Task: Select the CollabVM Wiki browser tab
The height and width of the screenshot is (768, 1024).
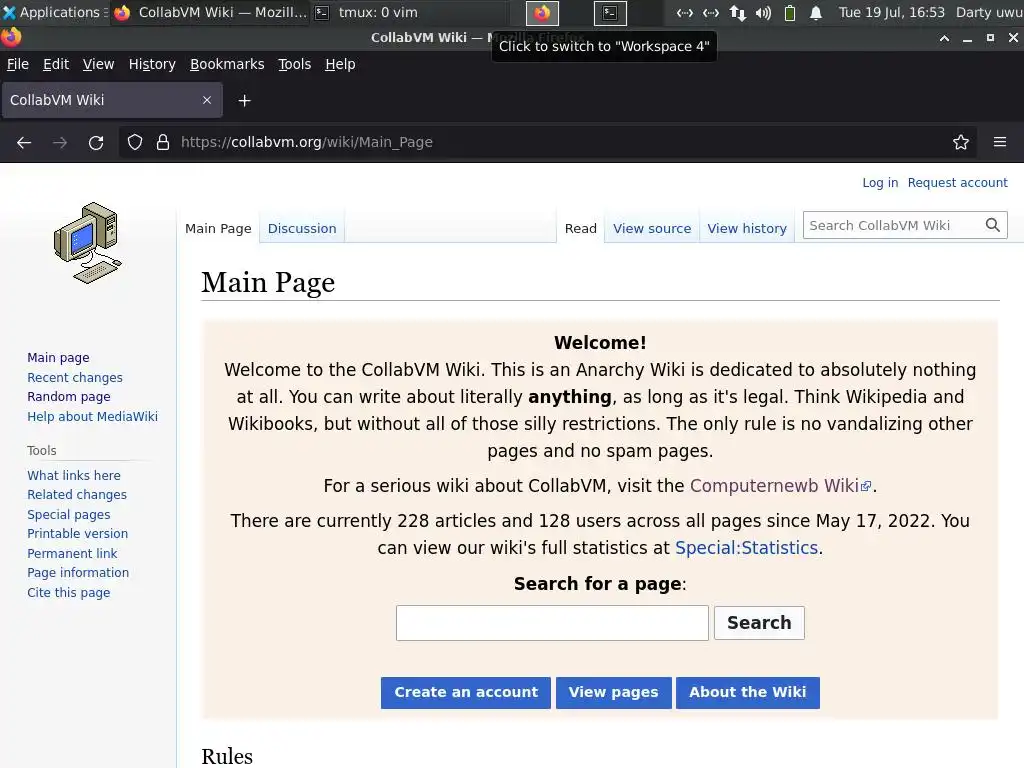Action: point(112,100)
